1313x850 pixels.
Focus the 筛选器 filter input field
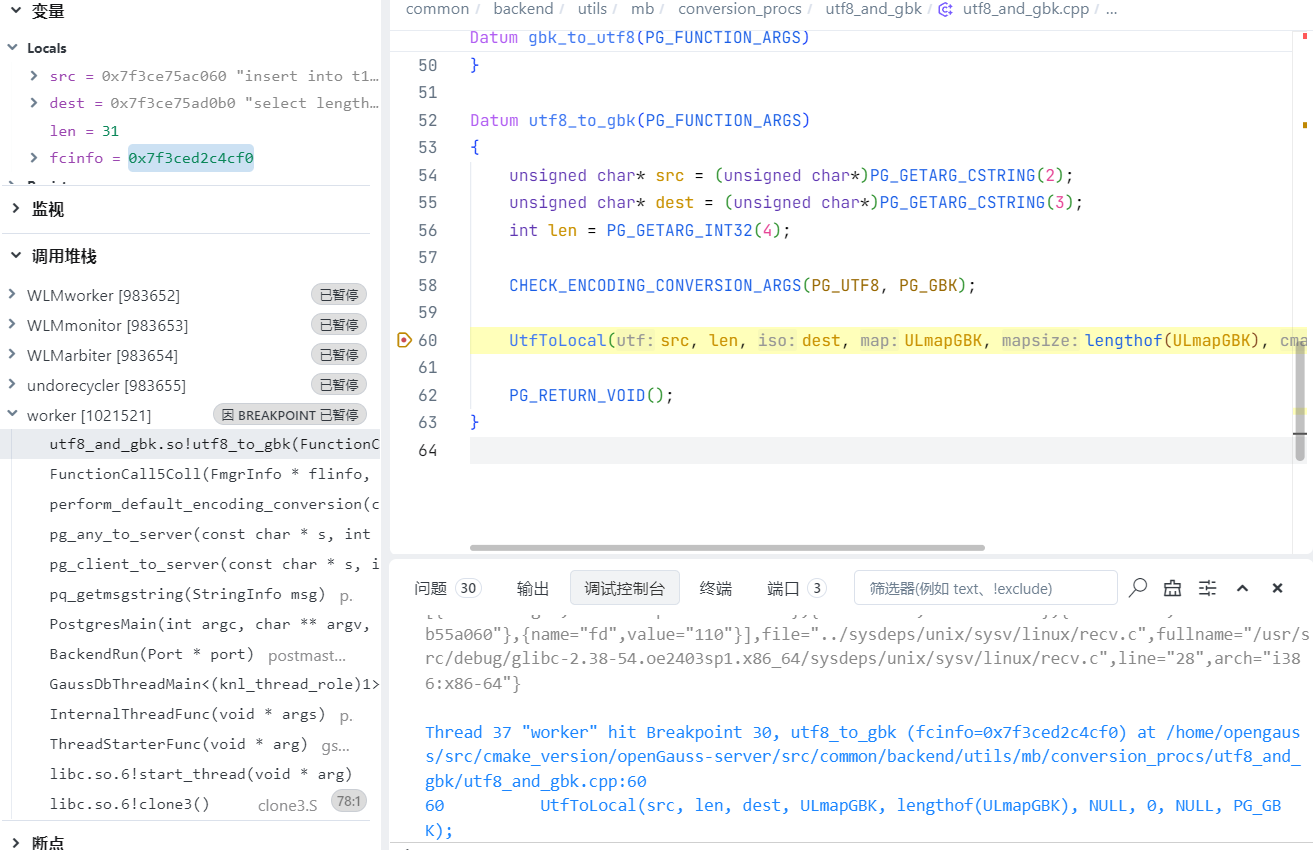tap(985, 588)
